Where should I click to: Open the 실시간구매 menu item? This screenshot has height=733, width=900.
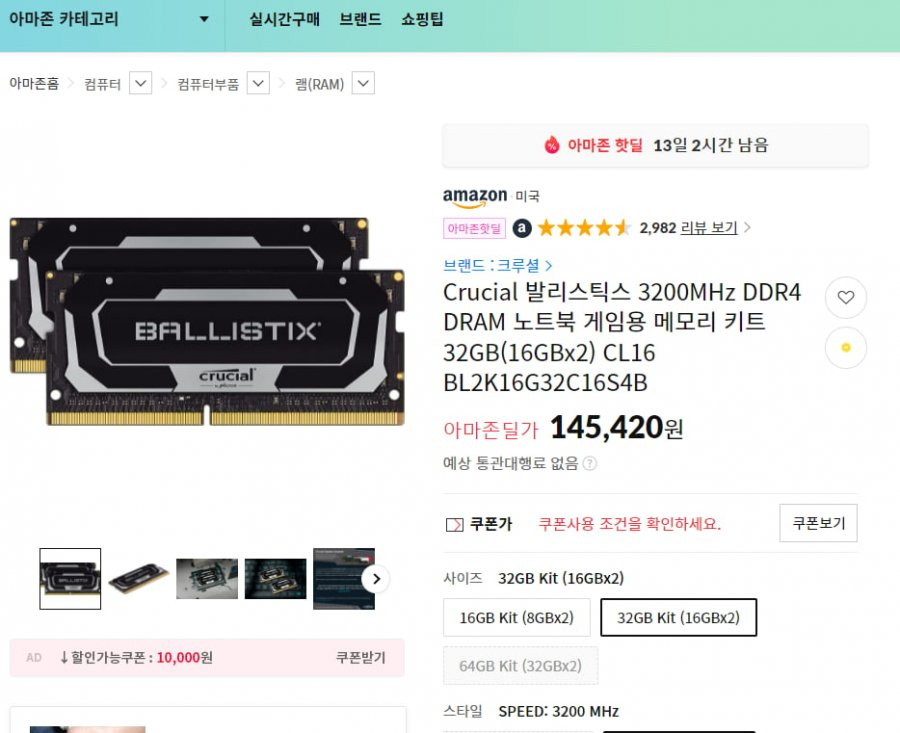click(x=284, y=19)
